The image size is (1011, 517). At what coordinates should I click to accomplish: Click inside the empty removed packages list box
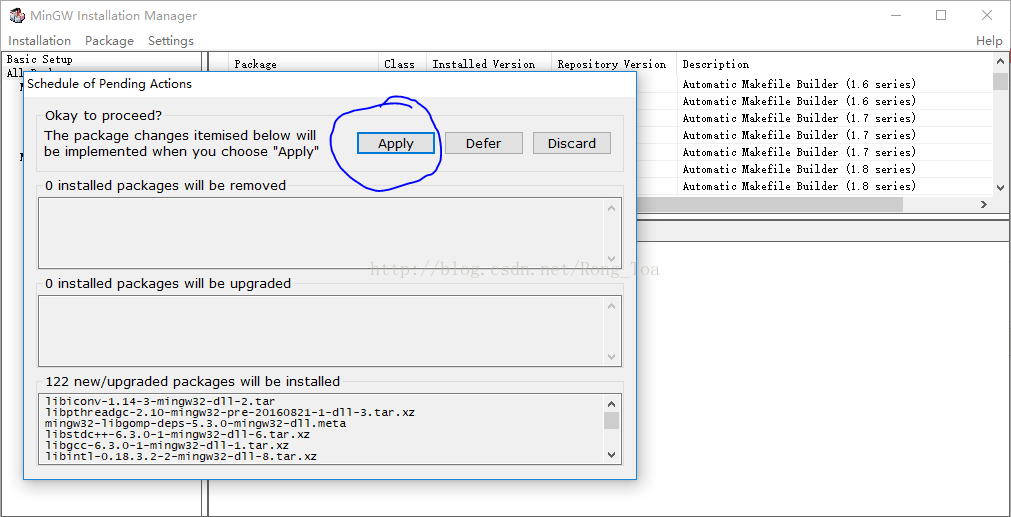(x=321, y=233)
